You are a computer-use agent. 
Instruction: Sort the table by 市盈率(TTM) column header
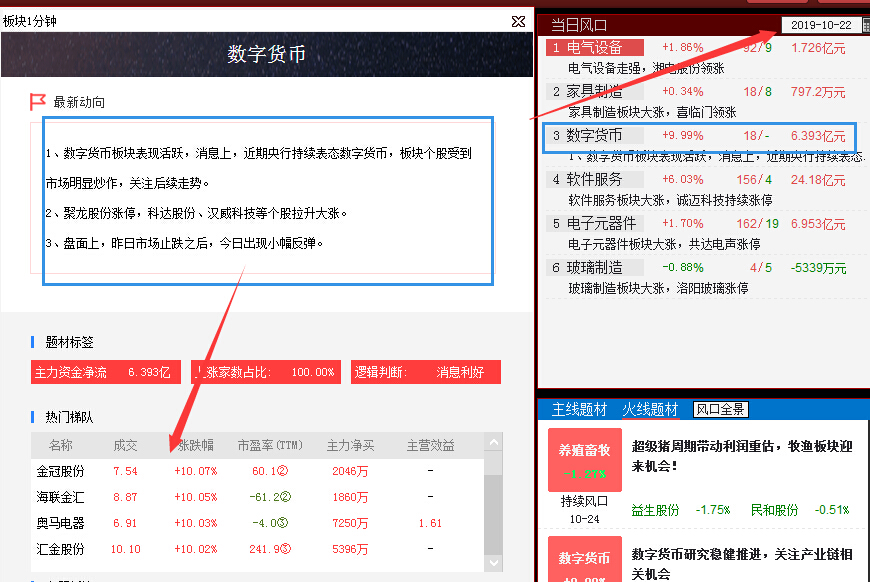click(x=270, y=446)
